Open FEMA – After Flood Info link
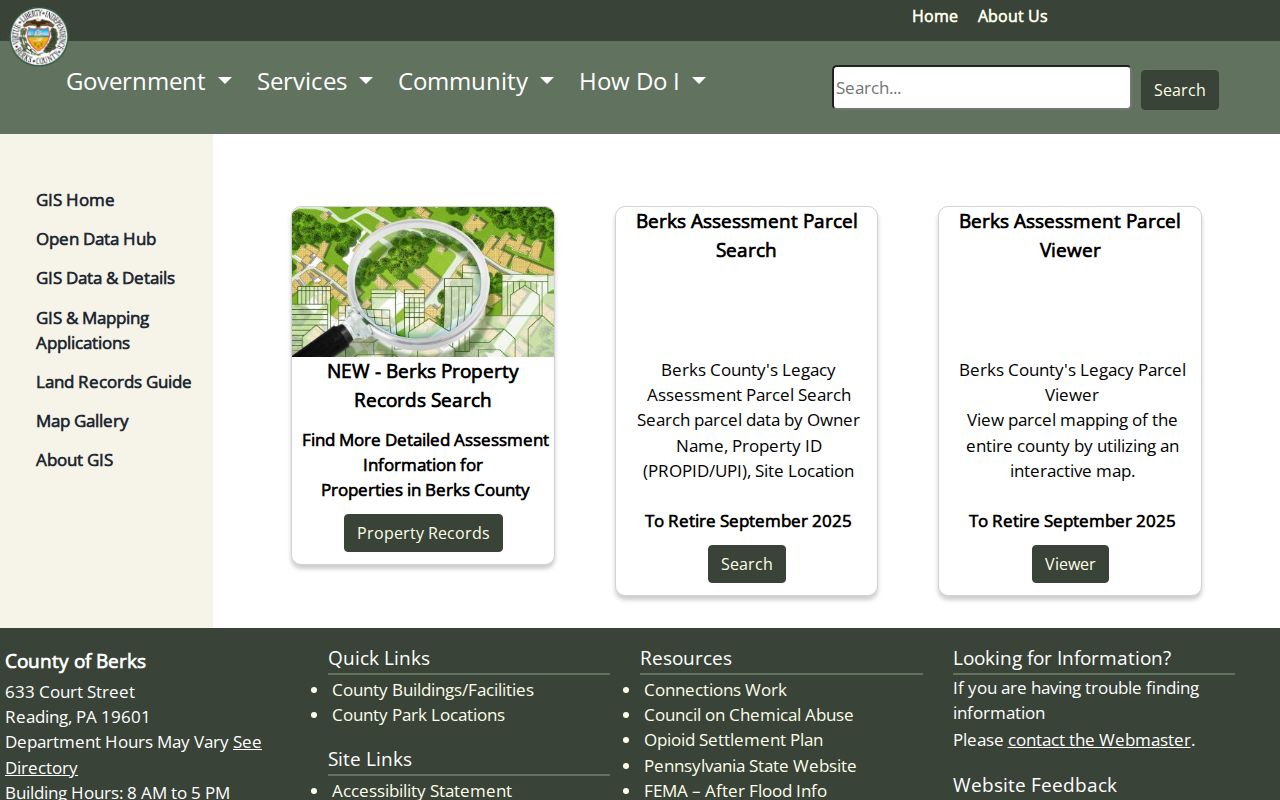Screen dimensions: 1280x800 (735, 790)
